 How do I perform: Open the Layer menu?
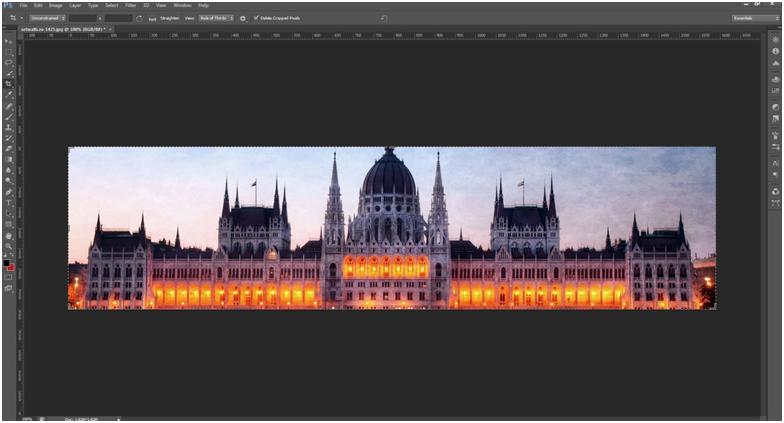coord(75,5)
